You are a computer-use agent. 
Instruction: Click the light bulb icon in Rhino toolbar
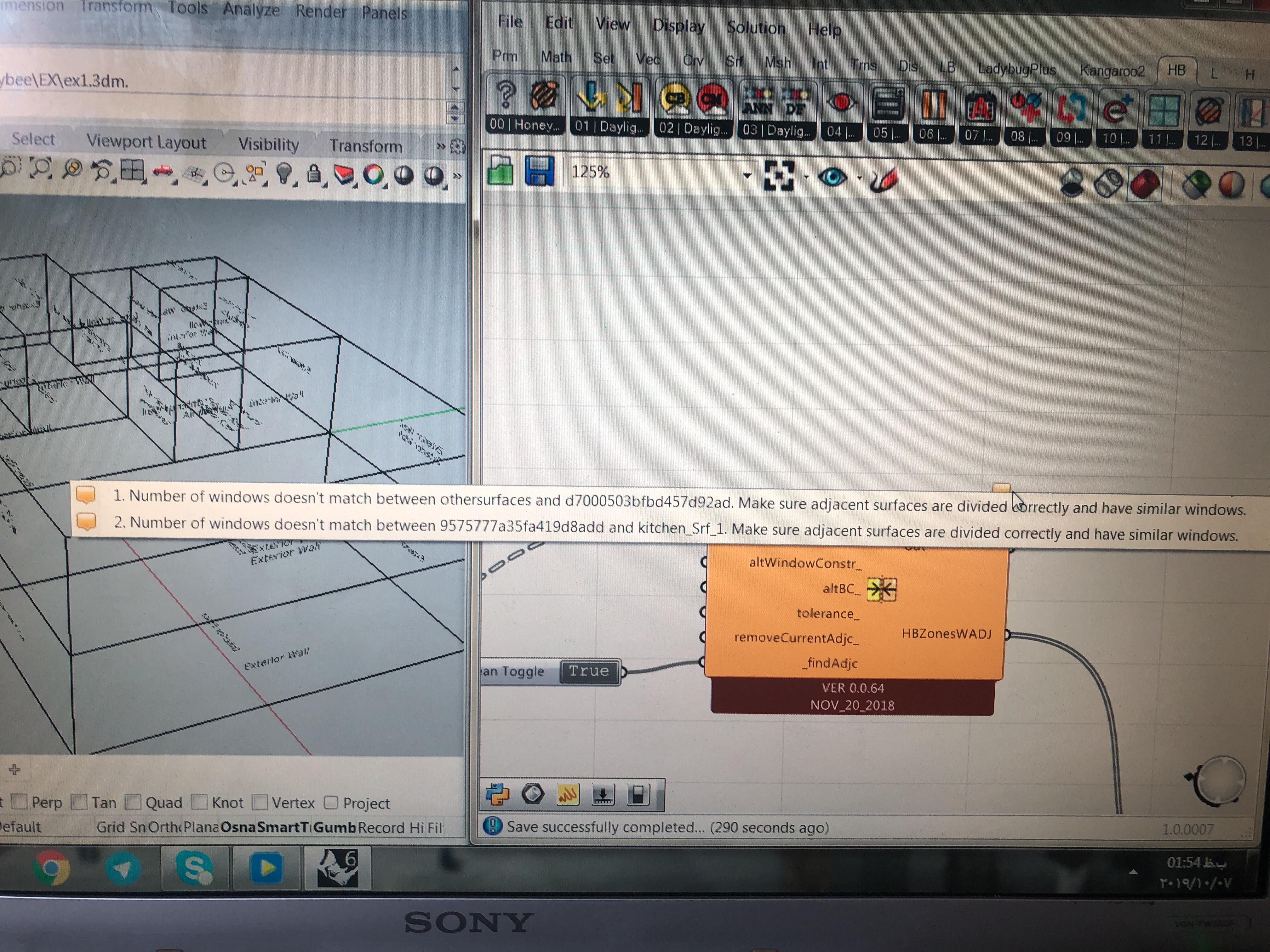284,173
